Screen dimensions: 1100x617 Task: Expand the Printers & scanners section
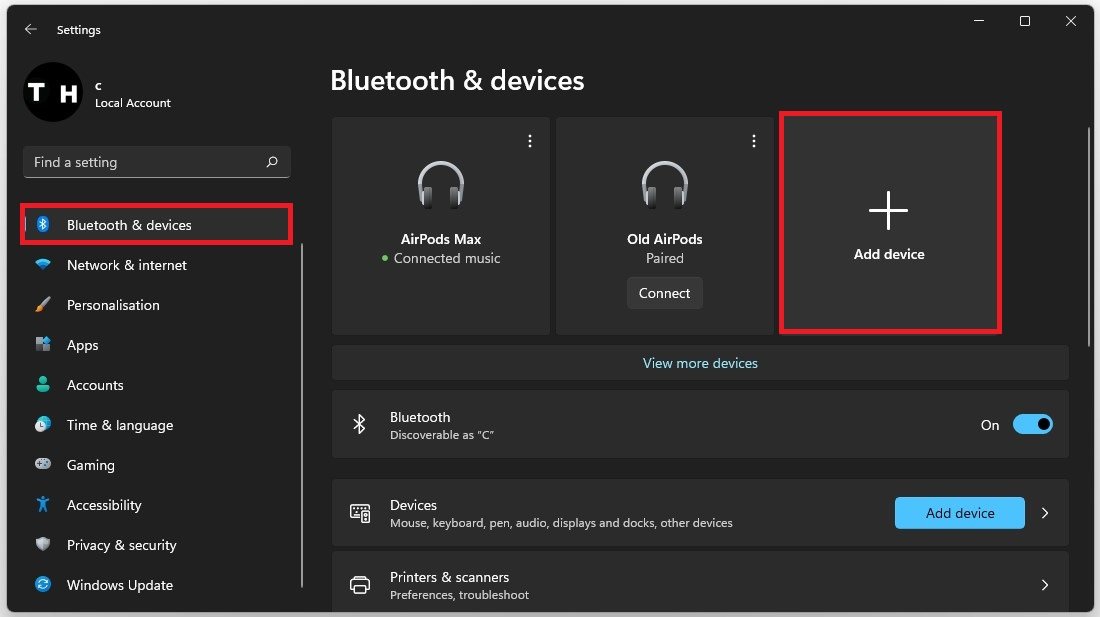point(1044,584)
